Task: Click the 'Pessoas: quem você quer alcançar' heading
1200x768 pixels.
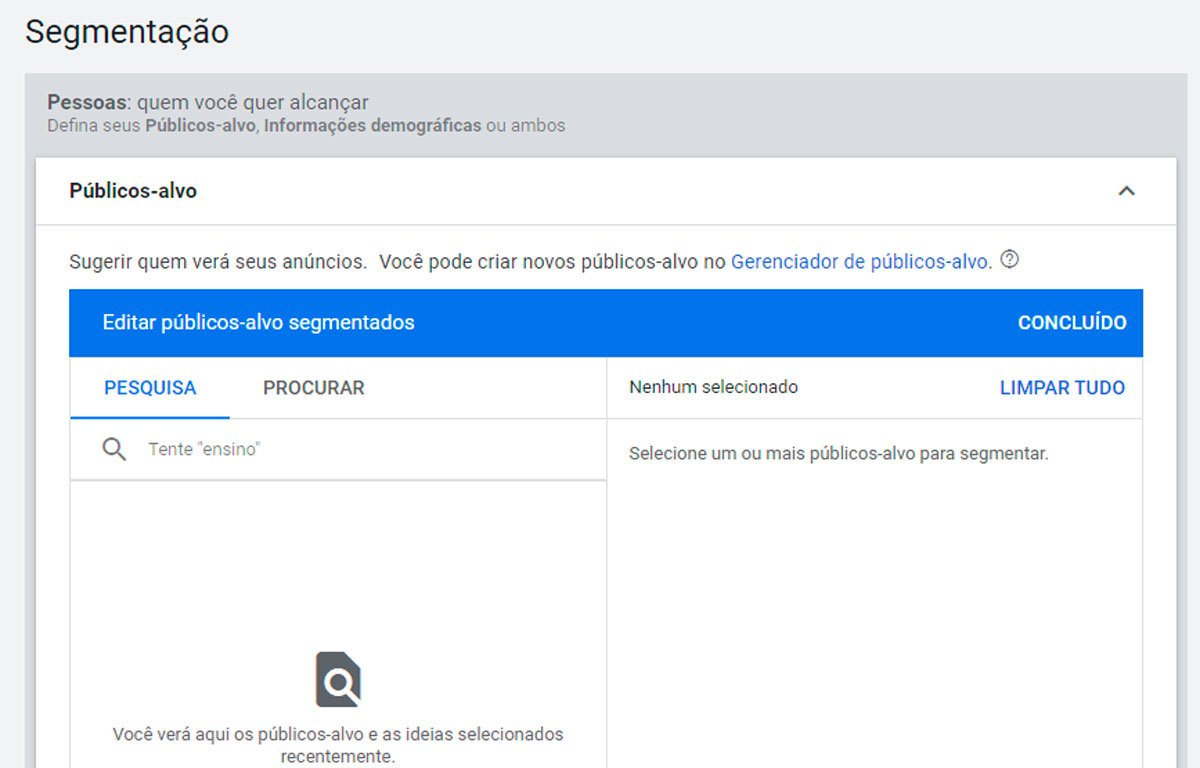Action: point(208,102)
